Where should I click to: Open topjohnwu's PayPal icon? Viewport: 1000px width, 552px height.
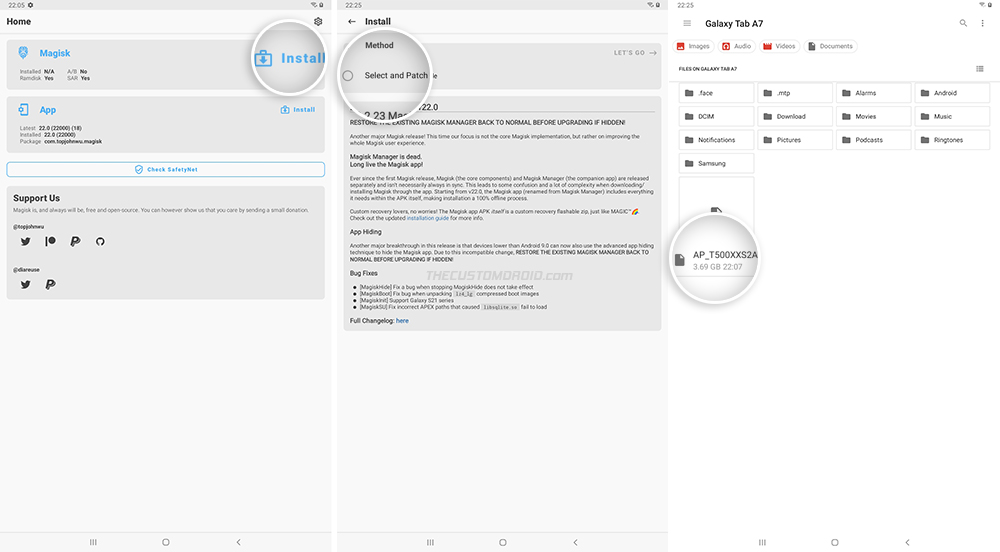pyautogui.click(x=75, y=242)
